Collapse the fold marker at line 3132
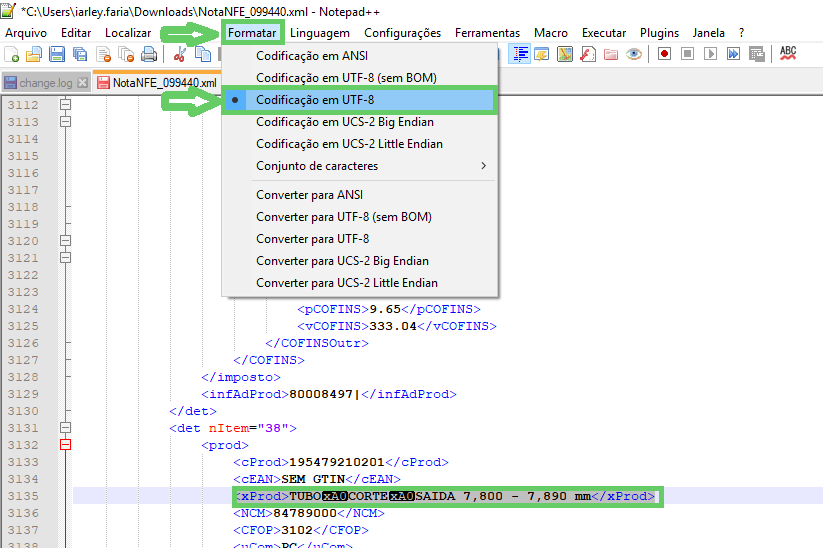823x548 pixels. pos(67,445)
